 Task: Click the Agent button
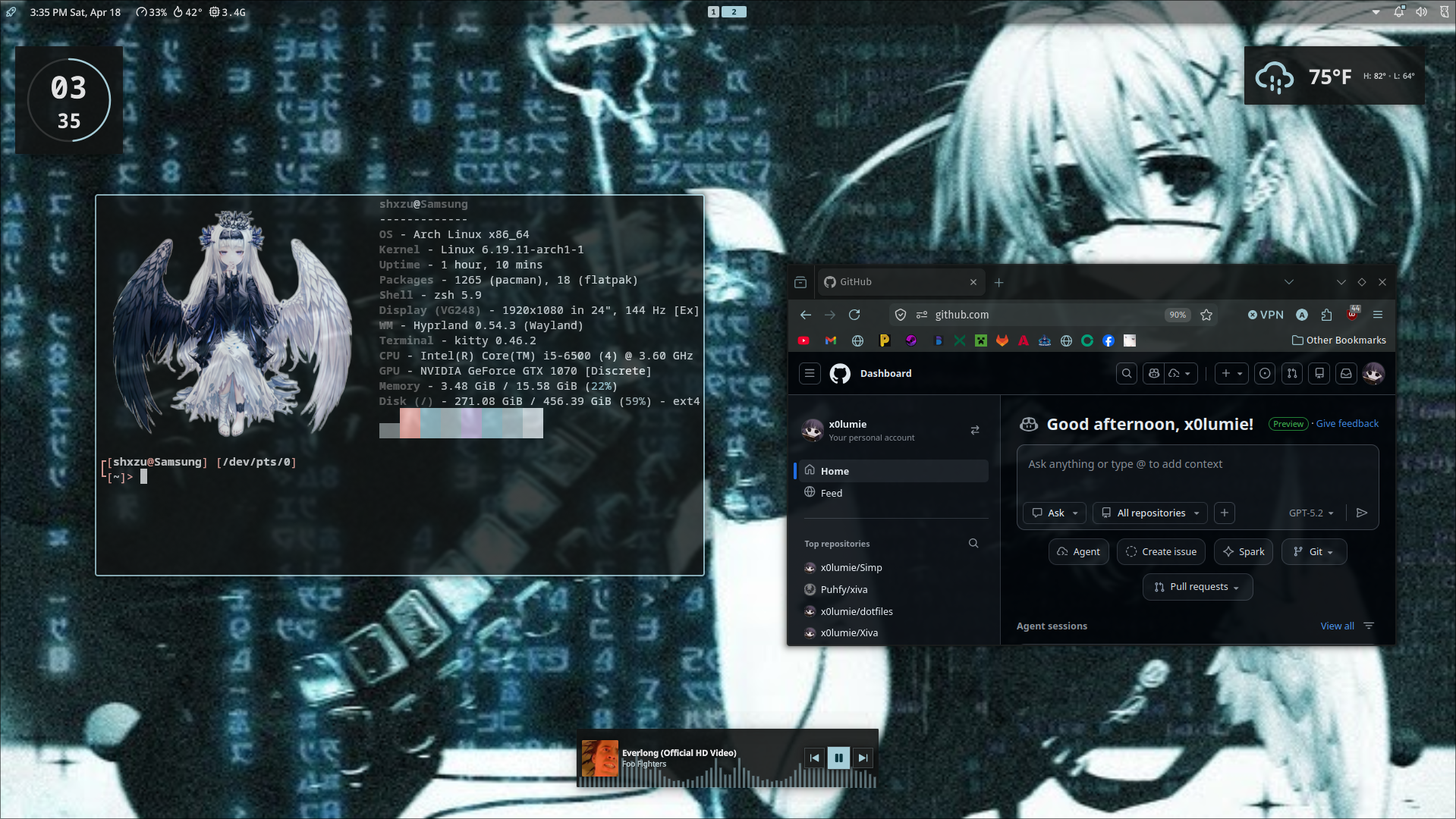pos(1078,551)
